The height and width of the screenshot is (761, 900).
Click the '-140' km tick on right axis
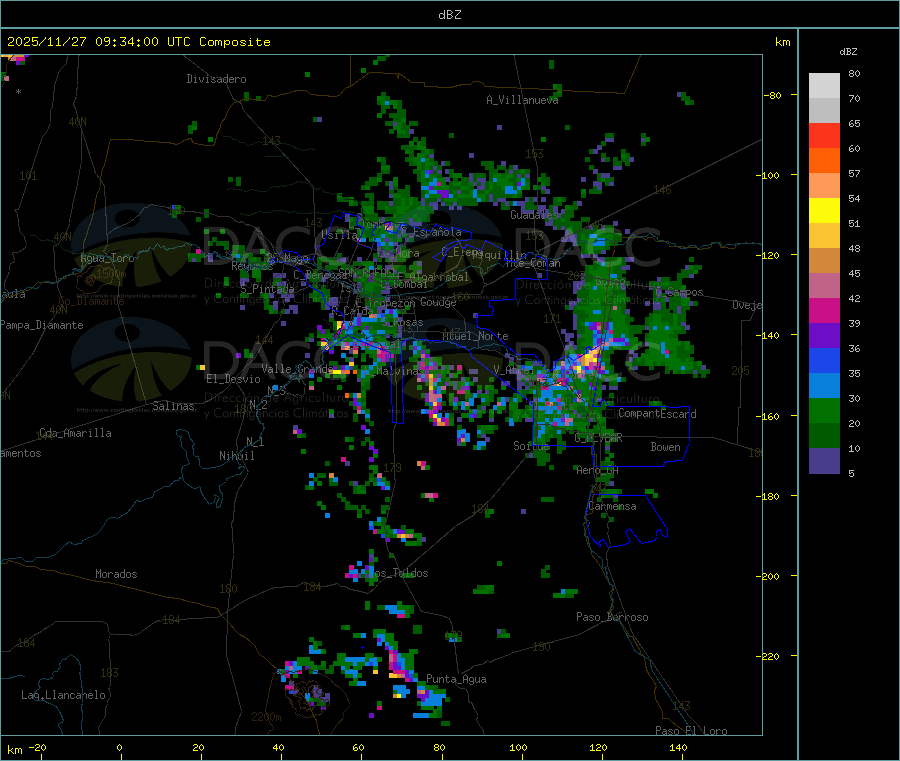(768, 335)
